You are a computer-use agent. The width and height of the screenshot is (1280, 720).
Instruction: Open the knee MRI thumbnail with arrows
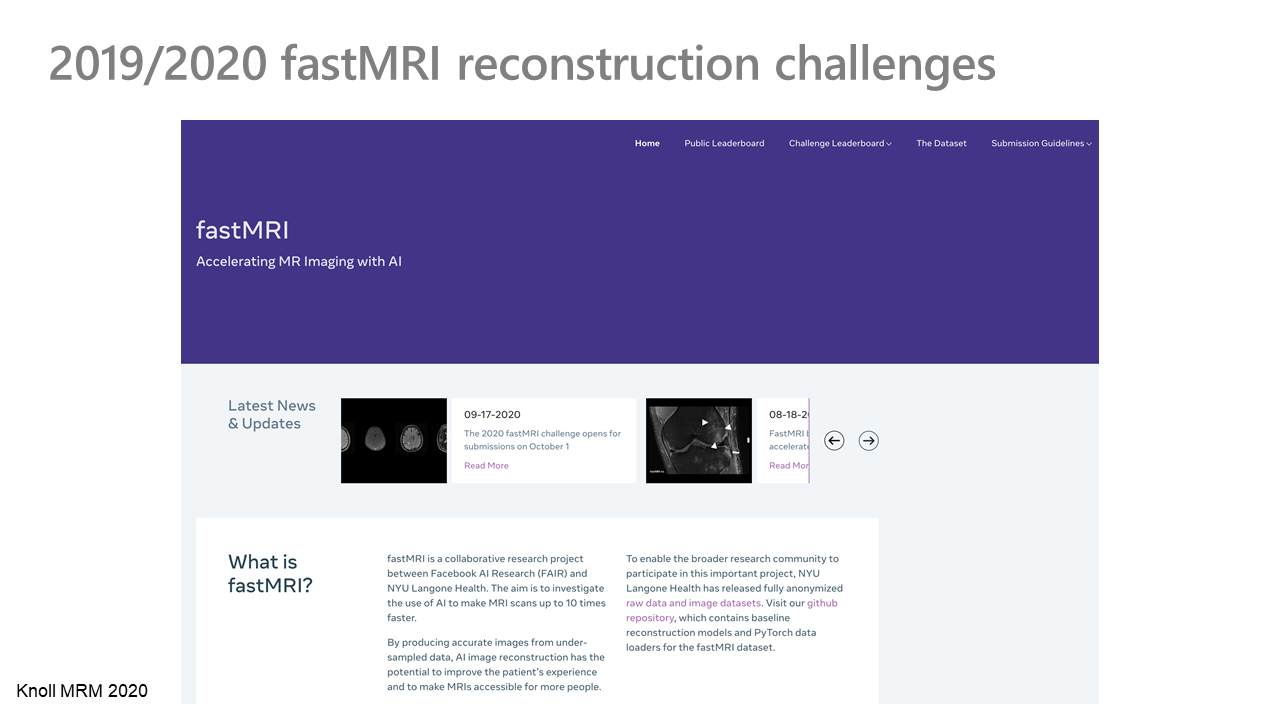coord(698,441)
